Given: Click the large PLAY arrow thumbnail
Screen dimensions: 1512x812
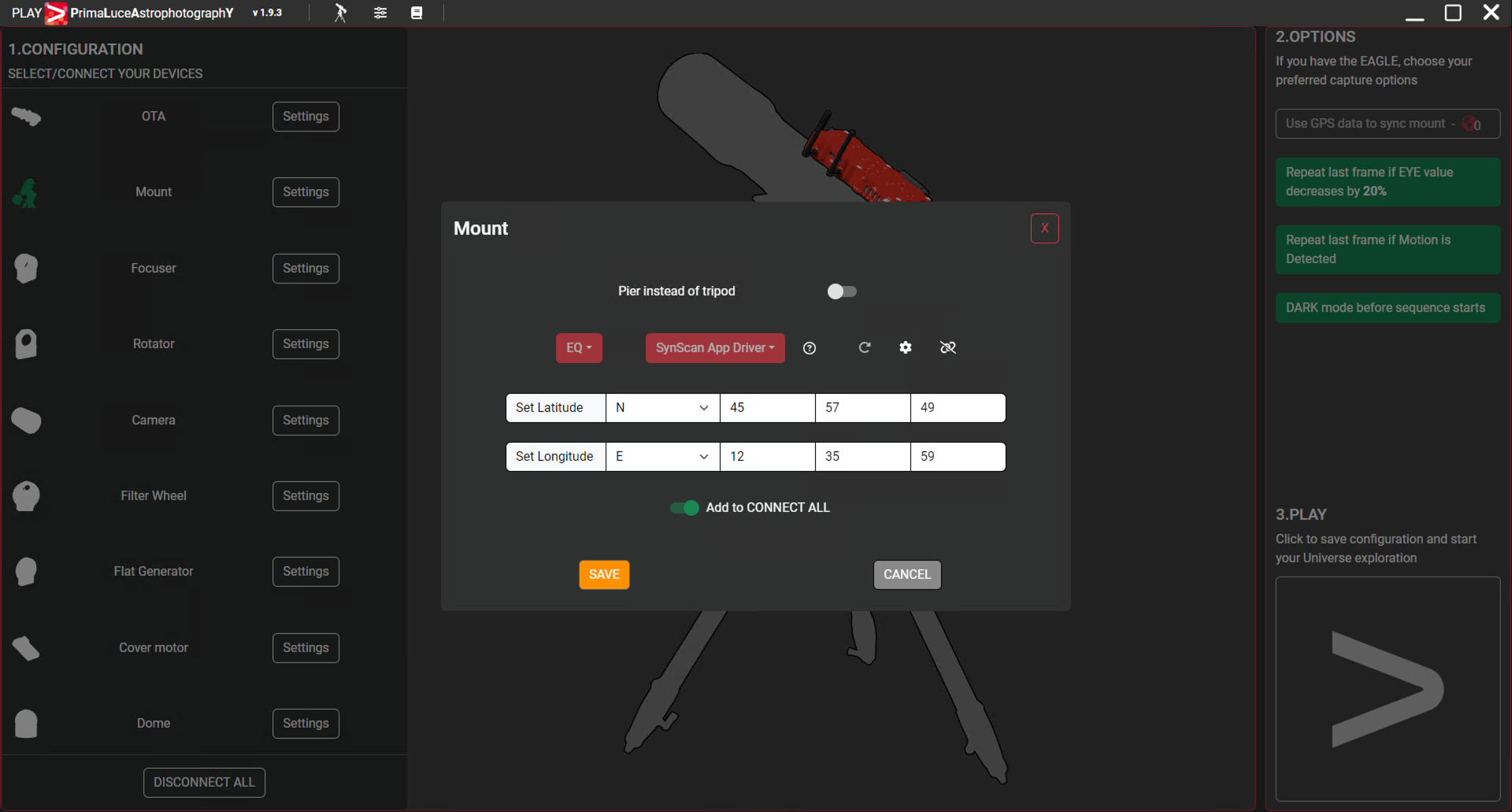Looking at the screenshot, I should click(x=1388, y=689).
